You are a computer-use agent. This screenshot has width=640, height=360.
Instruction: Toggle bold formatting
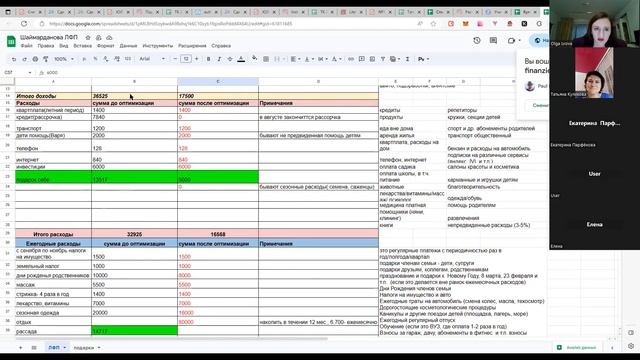(209, 59)
